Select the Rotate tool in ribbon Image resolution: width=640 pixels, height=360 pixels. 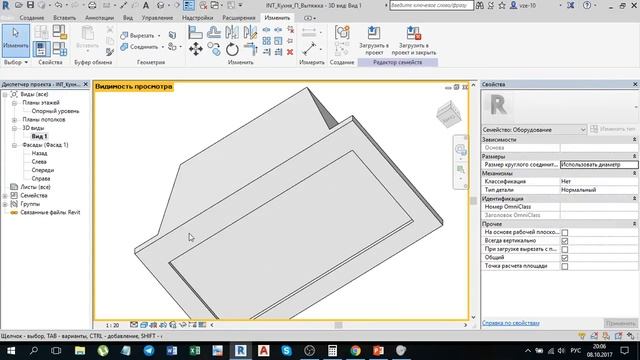[x=232, y=49]
